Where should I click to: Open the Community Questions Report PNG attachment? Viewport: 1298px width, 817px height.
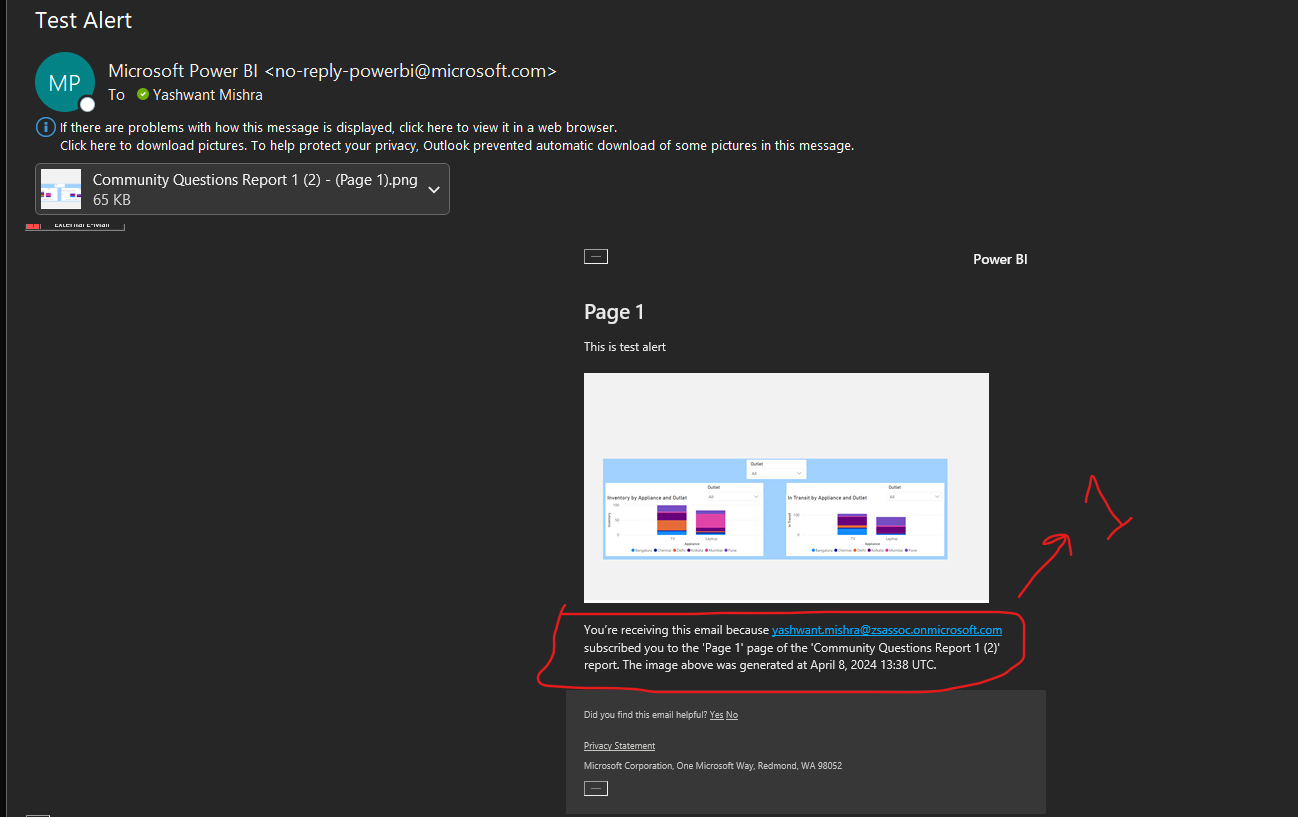coord(242,189)
